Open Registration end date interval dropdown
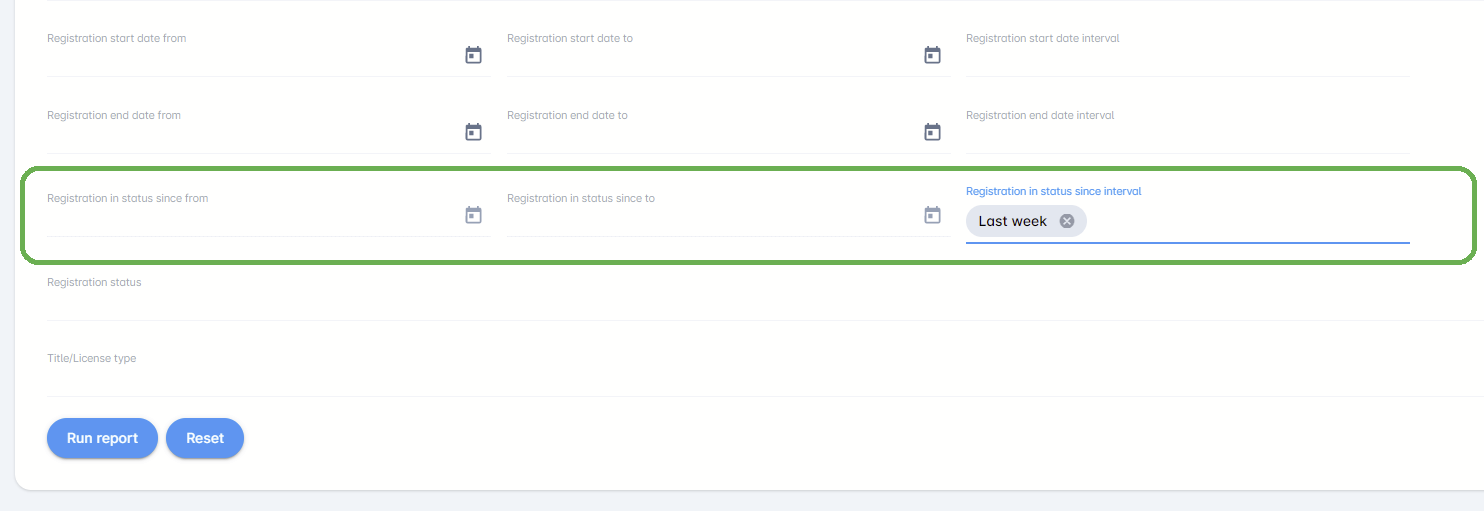This screenshot has width=1484, height=511. (1187, 134)
